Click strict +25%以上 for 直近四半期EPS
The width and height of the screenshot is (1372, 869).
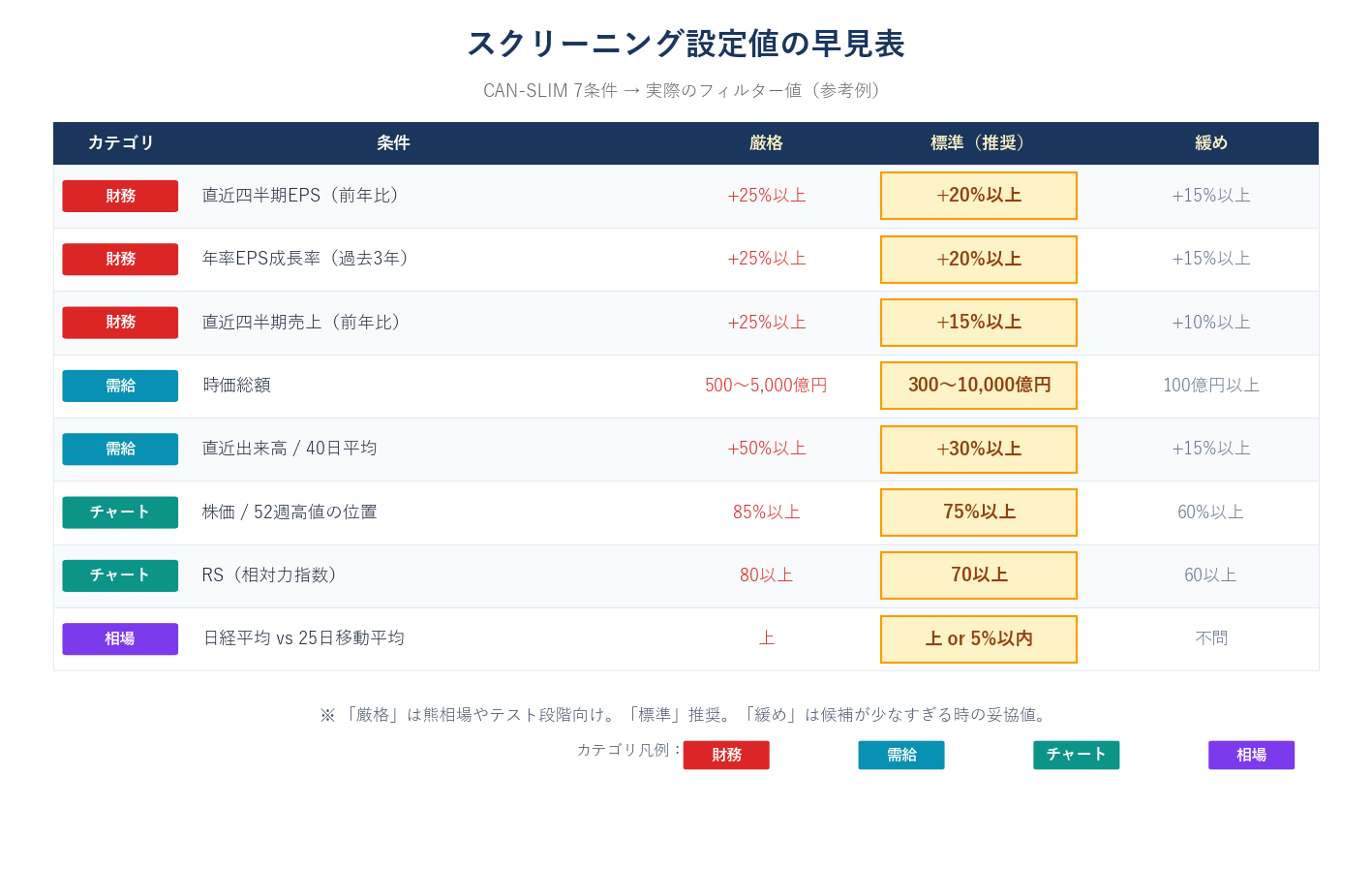766,195
